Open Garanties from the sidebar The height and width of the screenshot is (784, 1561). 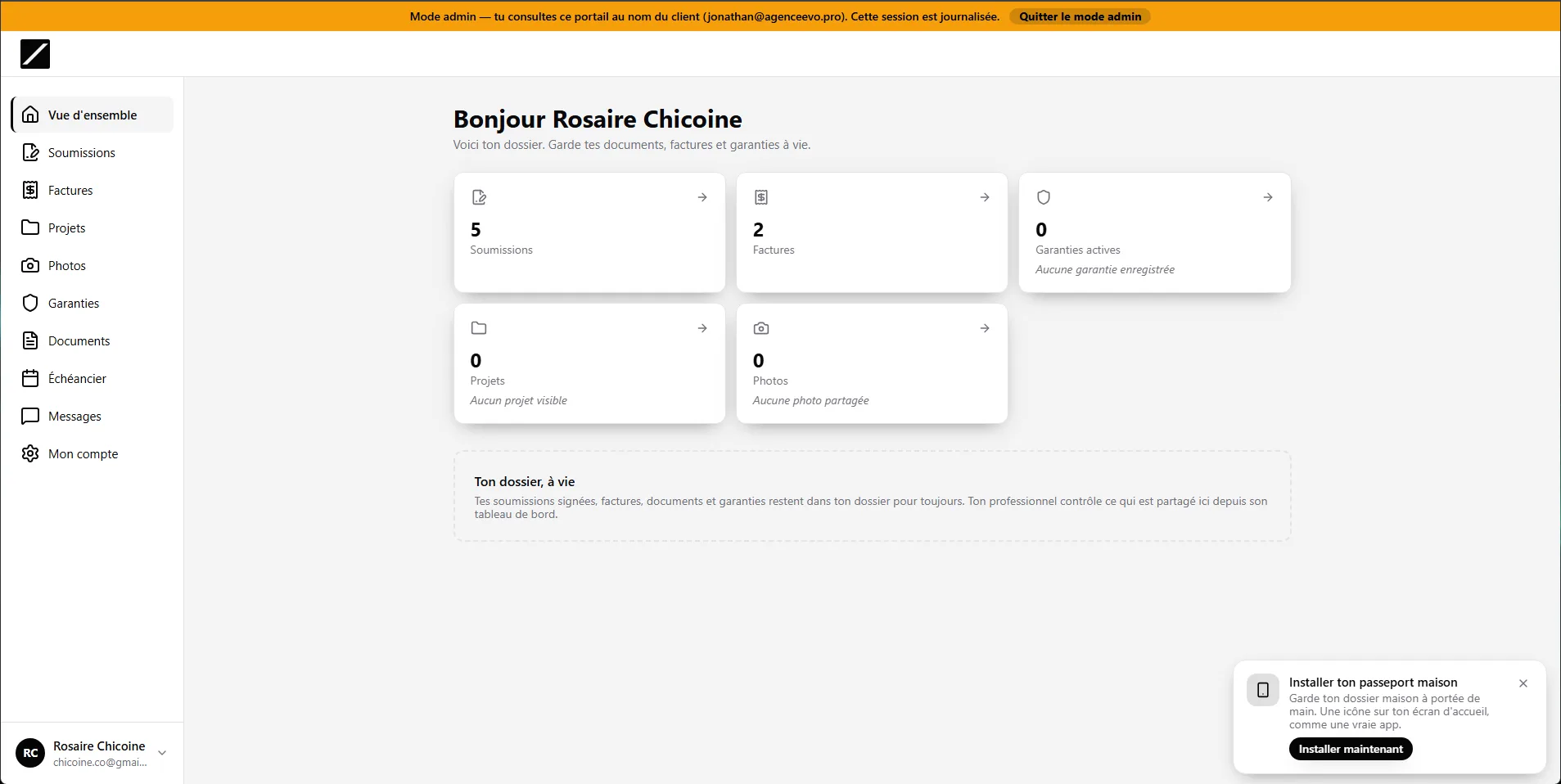coord(92,303)
